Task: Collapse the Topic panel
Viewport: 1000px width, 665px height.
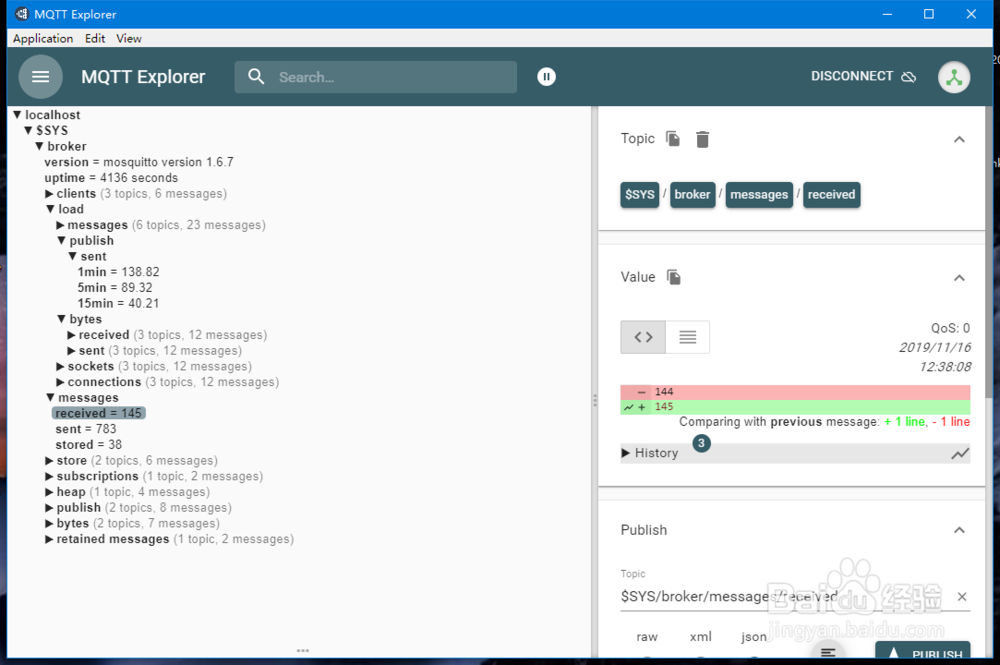Action: [x=959, y=139]
